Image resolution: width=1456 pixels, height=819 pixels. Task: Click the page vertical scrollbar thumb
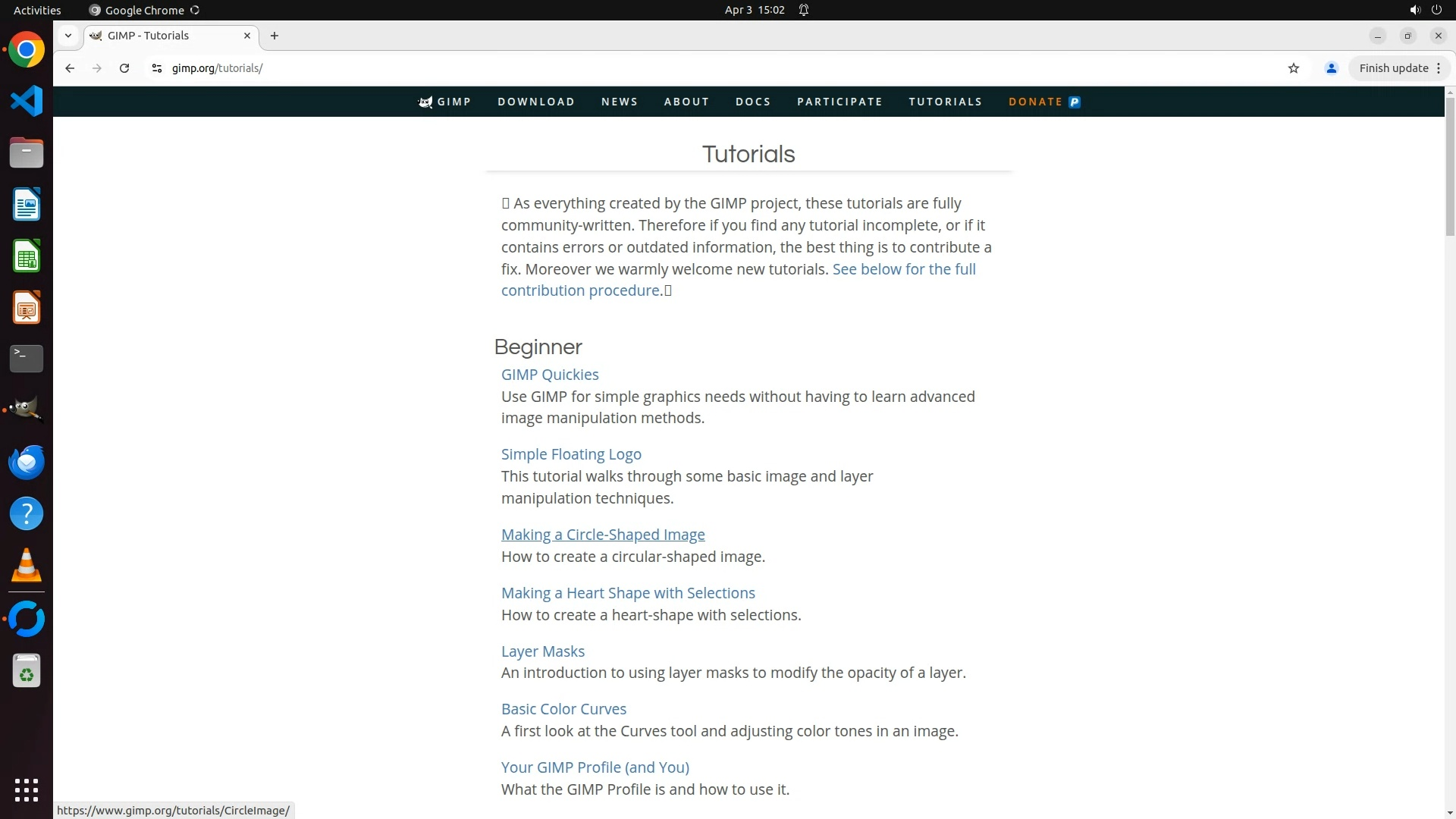pyautogui.click(x=1449, y=167)
